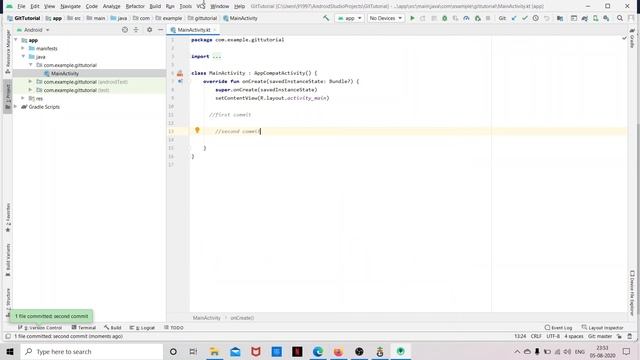640x360 pixels.
Task: Open the app run configuration dropdown
Action: pos(349,18)
